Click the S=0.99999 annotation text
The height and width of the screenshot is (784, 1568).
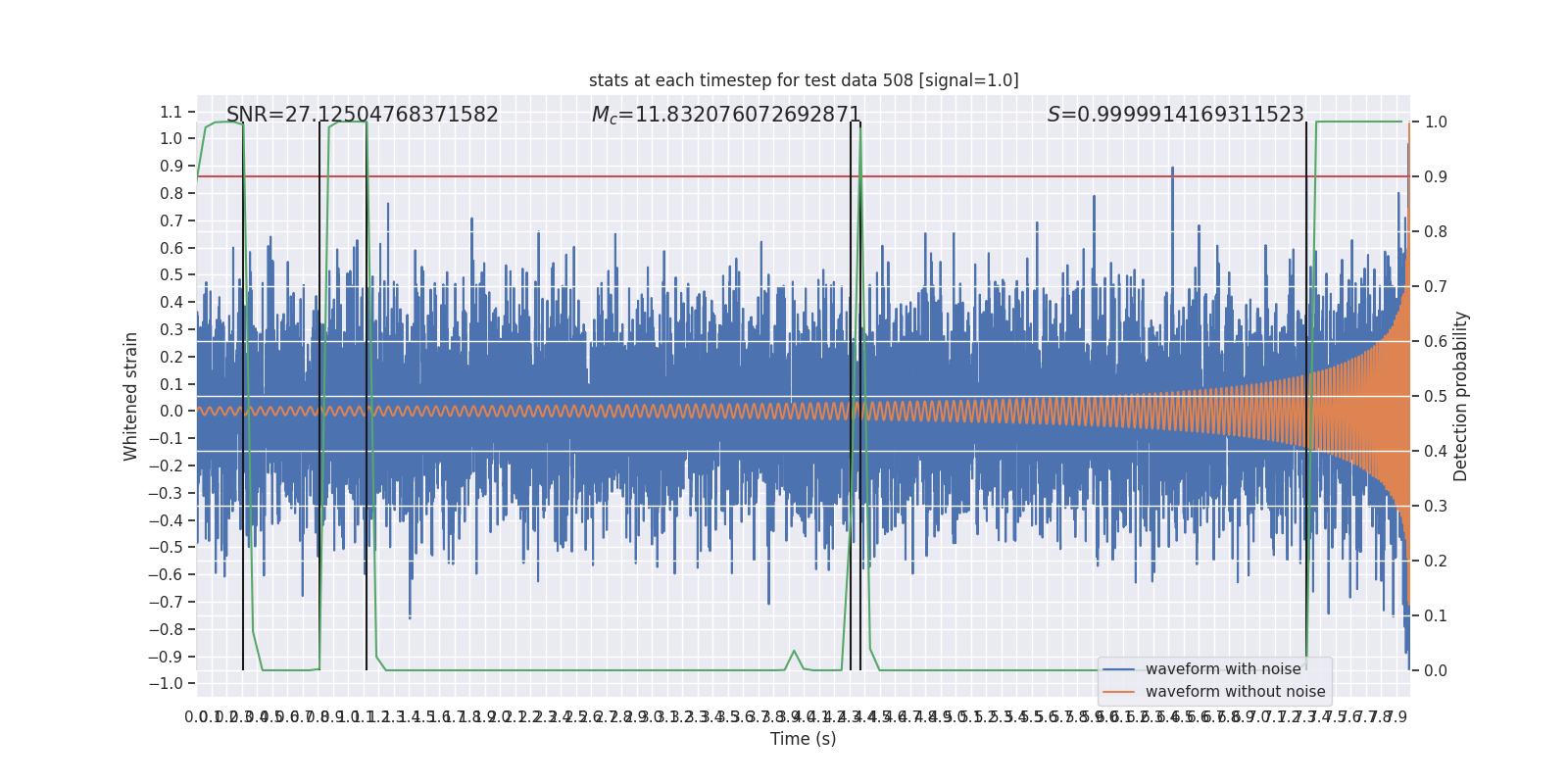1175,115
